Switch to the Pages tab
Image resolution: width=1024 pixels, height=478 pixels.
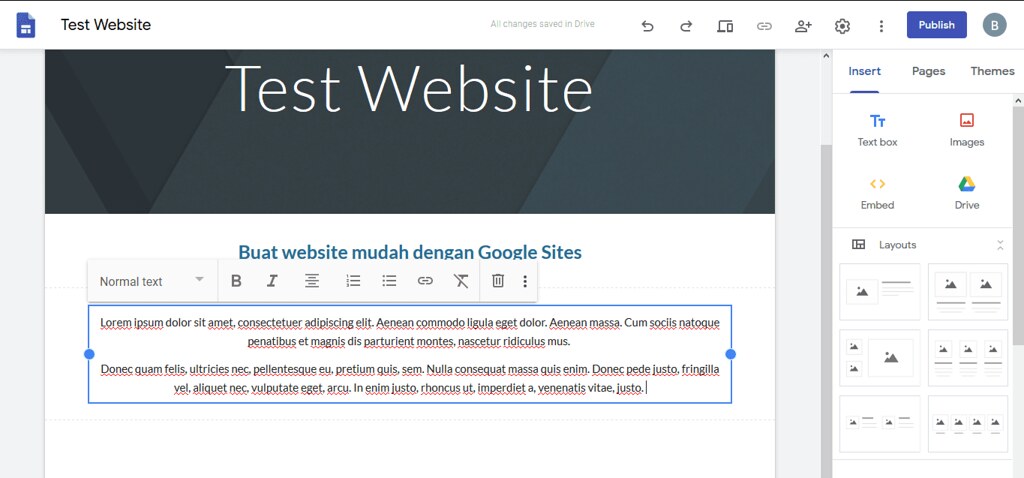(x=928, y=71)
